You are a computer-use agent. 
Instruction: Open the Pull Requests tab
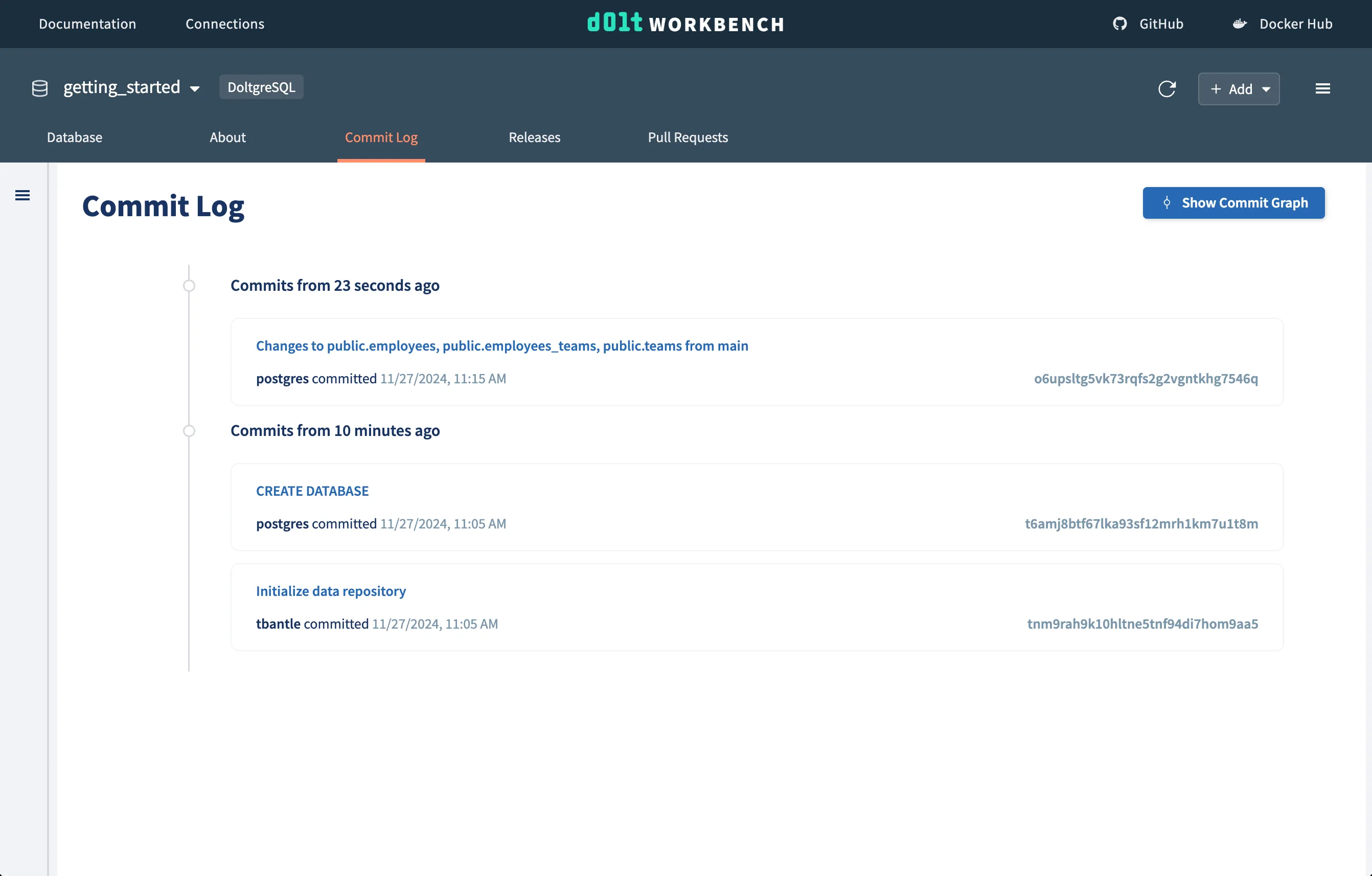[x=687, y=137]
